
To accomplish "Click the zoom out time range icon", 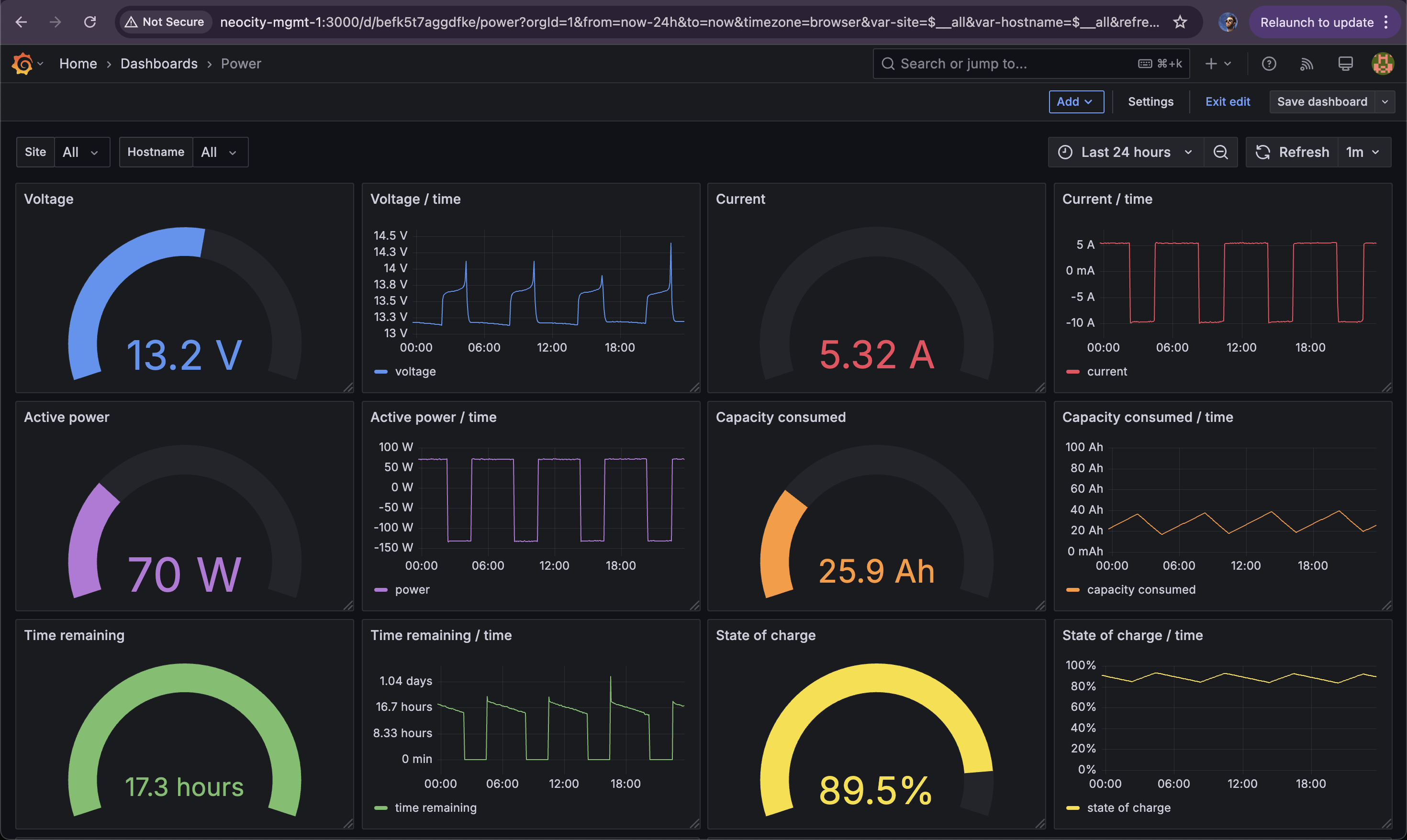I will 1221,152.
